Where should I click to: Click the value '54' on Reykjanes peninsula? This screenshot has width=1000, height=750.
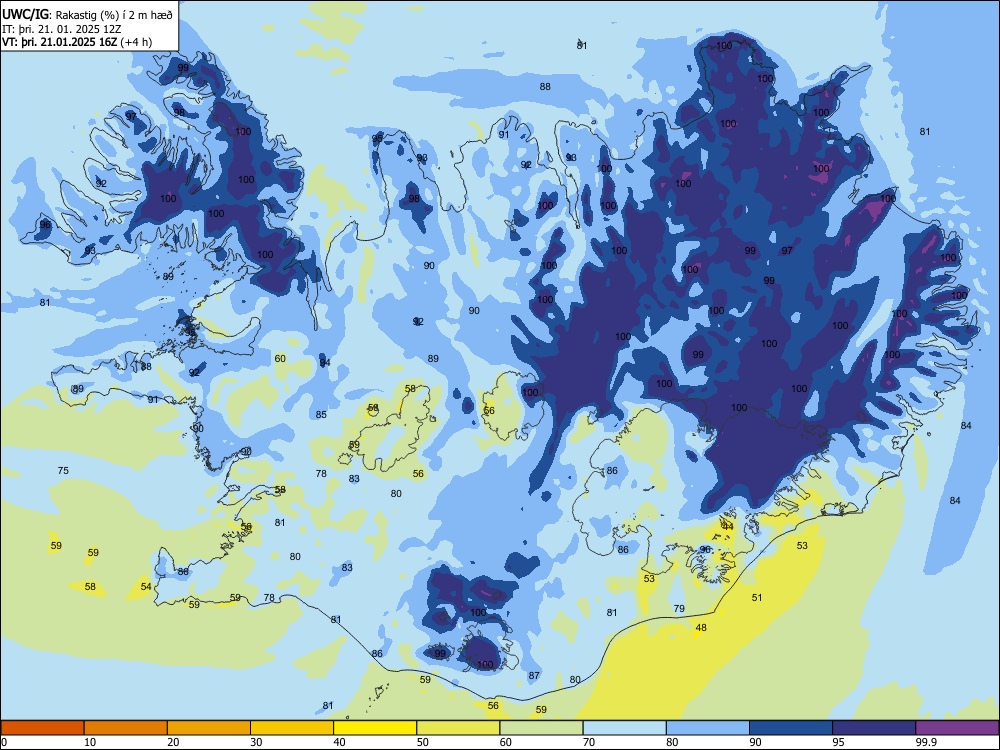click(x=146, y=586)
